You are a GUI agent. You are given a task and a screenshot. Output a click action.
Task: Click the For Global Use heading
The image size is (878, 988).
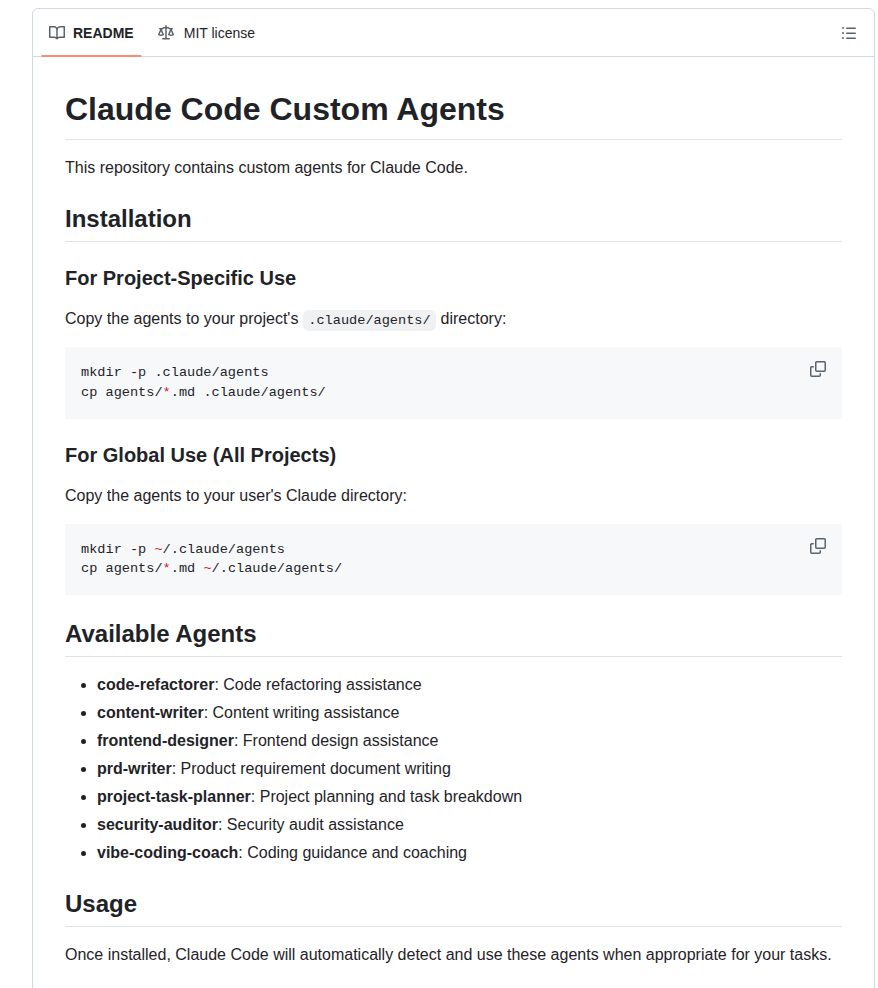click(200, 455)
